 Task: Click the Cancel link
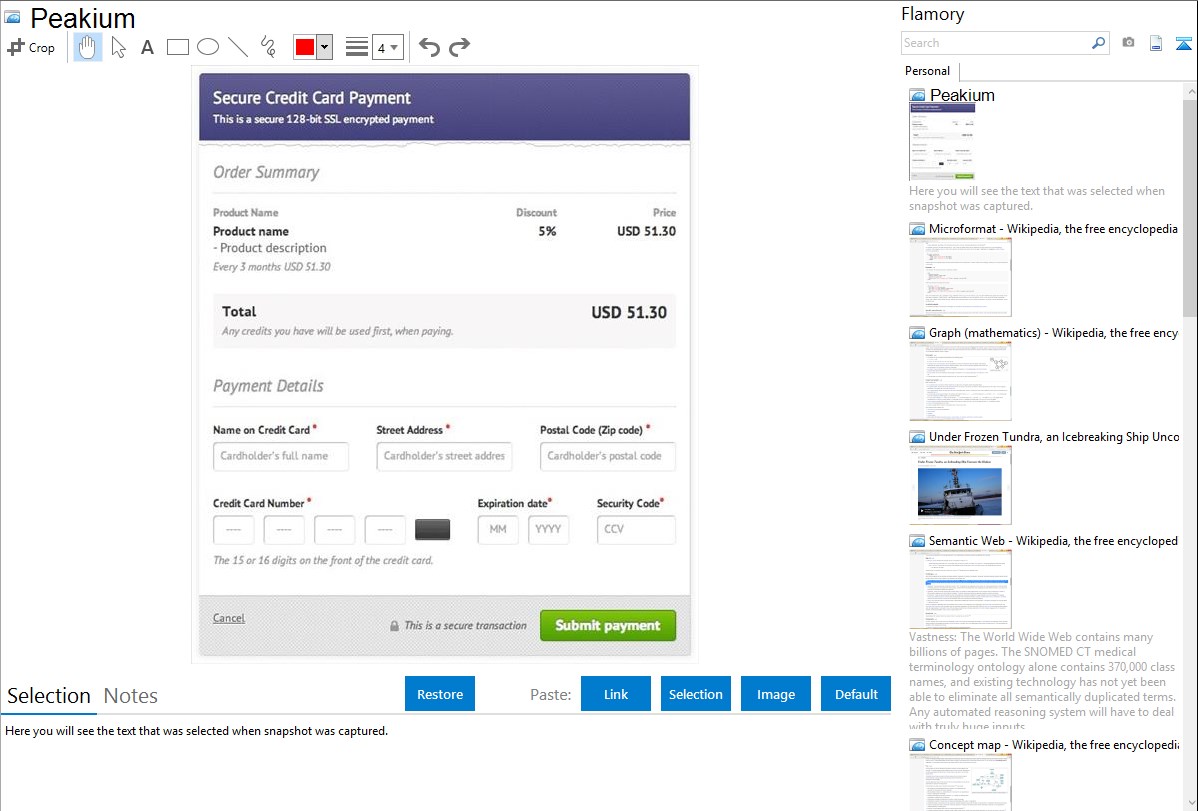(x=228, y=618)
